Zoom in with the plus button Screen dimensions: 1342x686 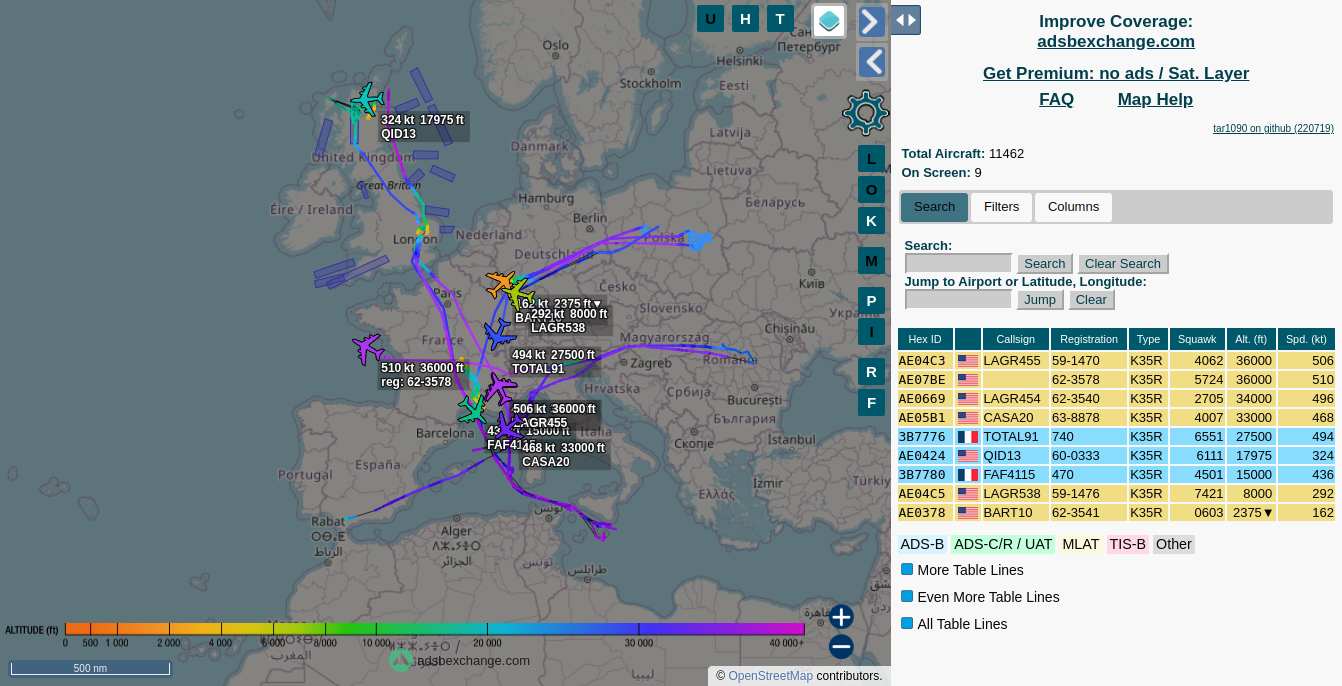pyautogui.click(x=841, y=617)
